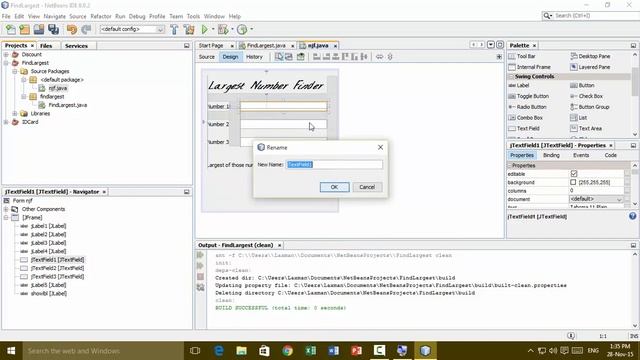The height and width of the screenshot is (360, 640).
Task: Select the Connection Mode design icon
Action: tap(289, 57)
